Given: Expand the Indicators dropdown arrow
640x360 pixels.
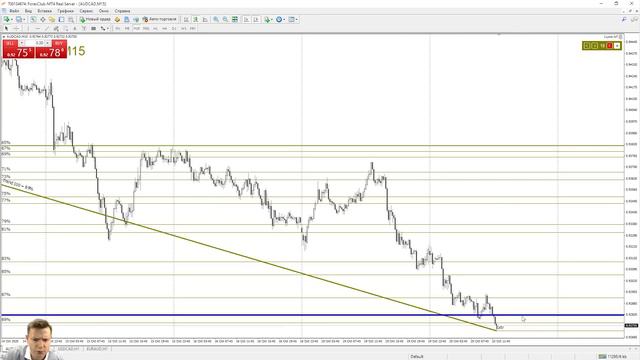Looking at the screenshot, I should tap(272, 19).
